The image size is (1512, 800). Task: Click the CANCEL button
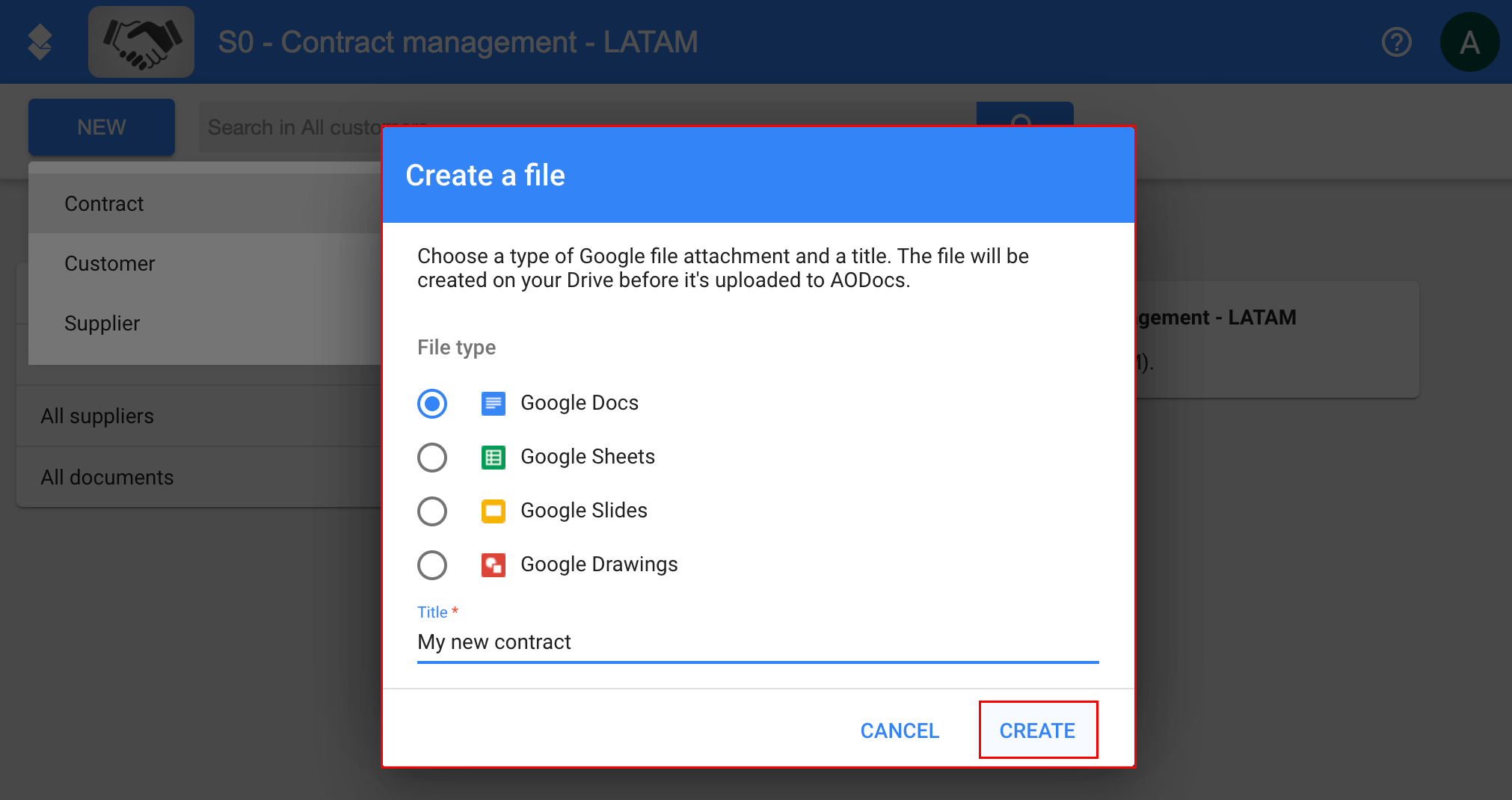[x=900, y=730]
